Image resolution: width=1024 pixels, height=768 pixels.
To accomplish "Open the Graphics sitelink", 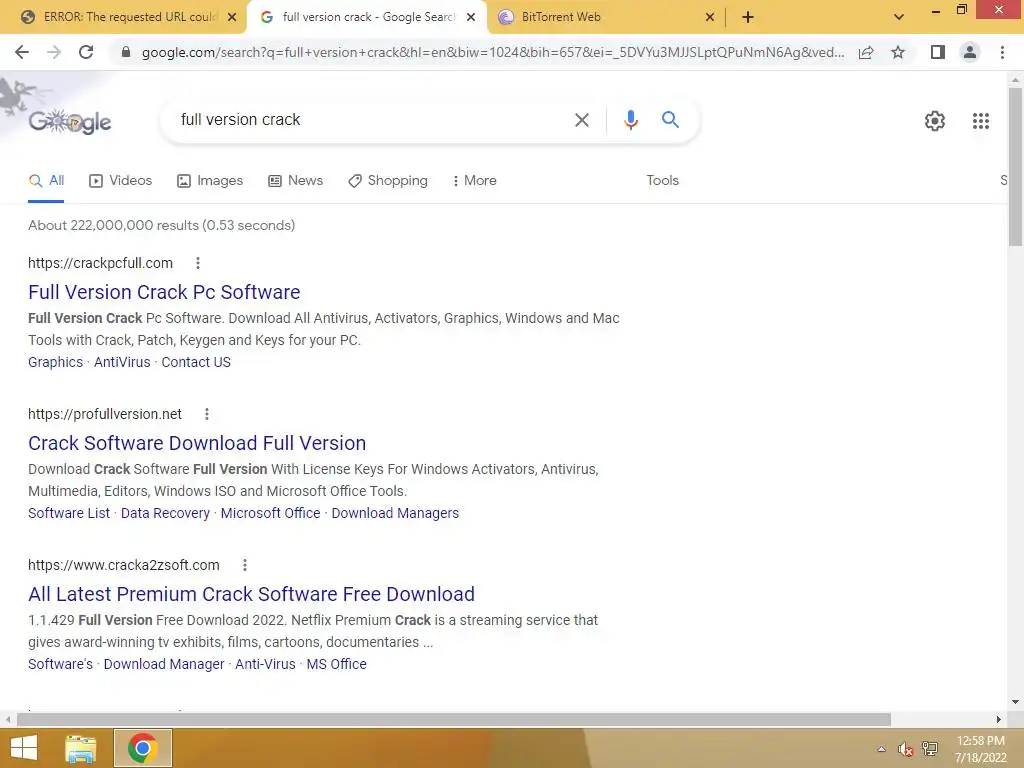I will (56, 362).
